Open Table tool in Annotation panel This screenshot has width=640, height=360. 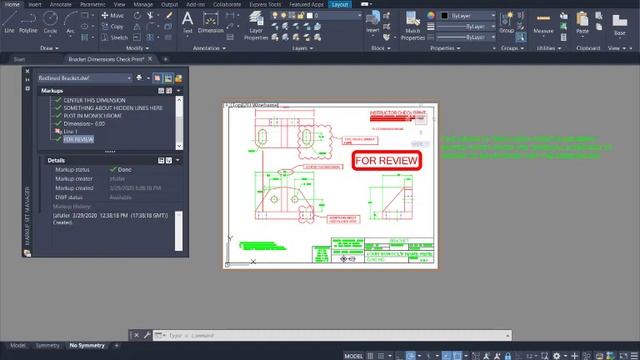pyautogui.click(x=230, y=38)
